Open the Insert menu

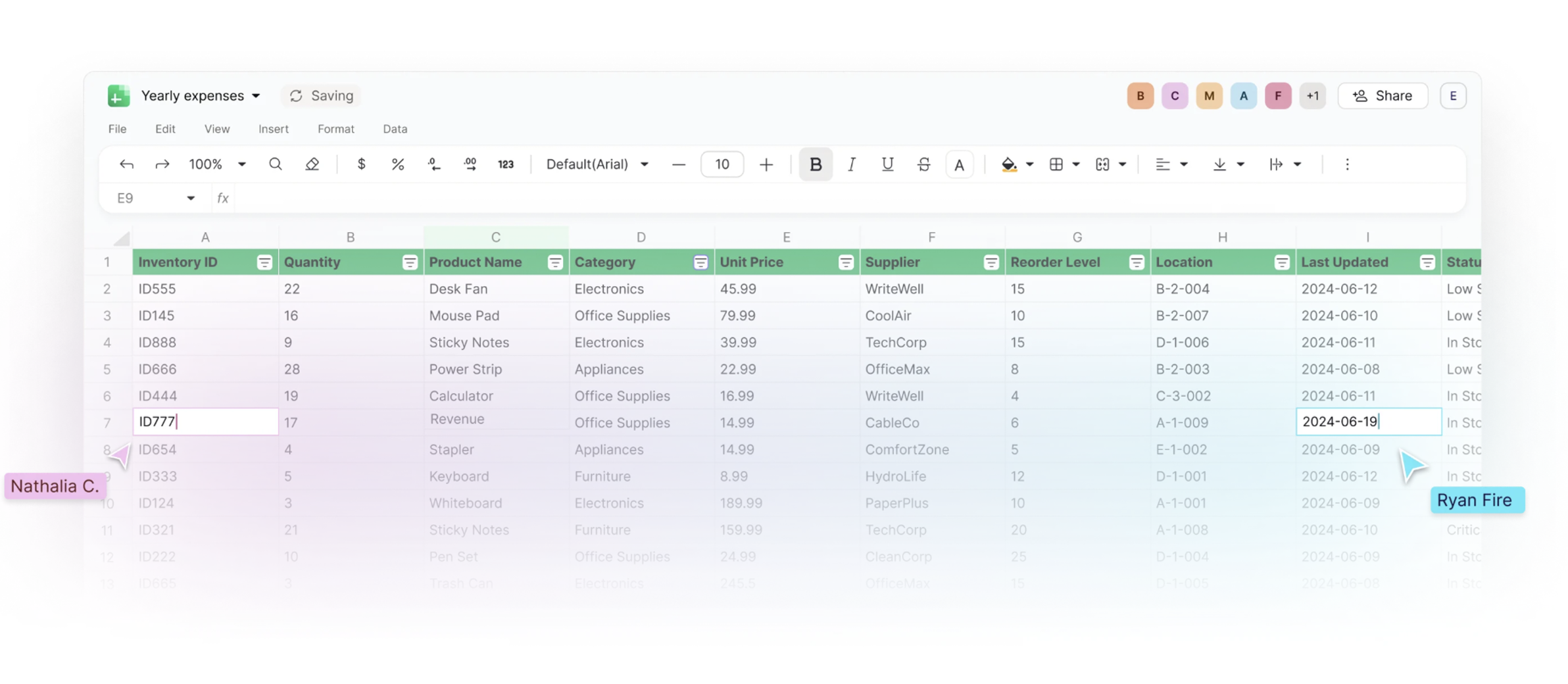(273, 129)
